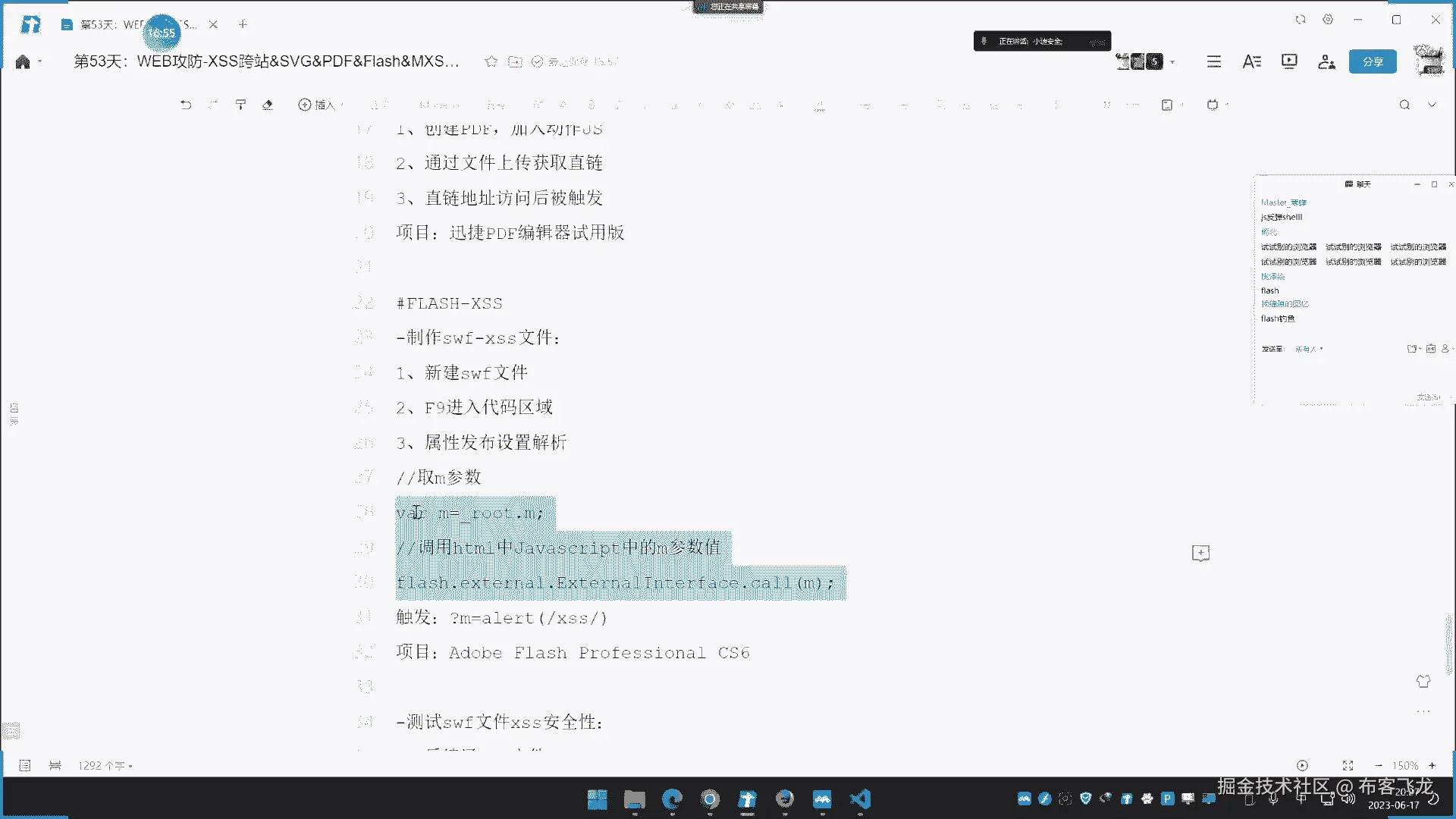Image resolution: width=1456 pixels, height=819 pixels.
Task: Click the eraser clear-format icon
Action: pos(268,105)
